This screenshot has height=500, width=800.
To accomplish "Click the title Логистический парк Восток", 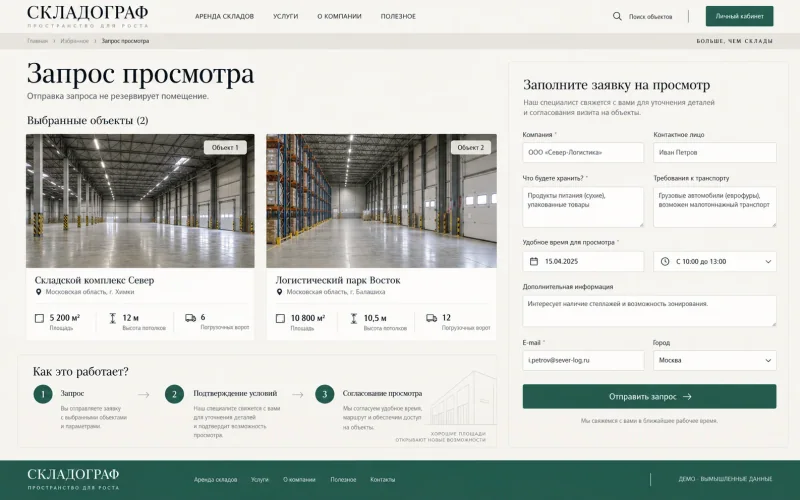I will (x=338, y=280).
